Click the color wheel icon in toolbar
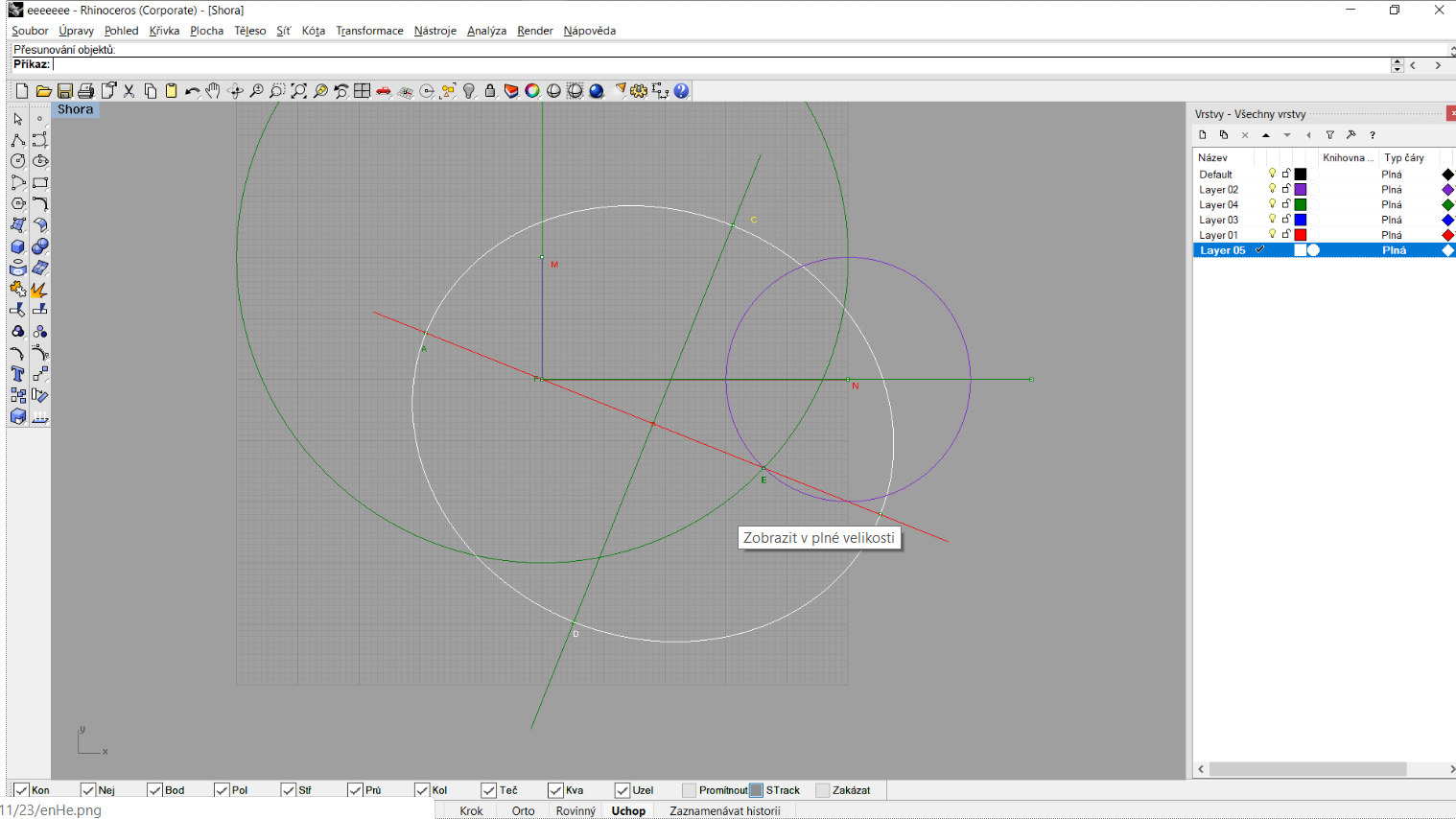Image resolution: width=1456 pixels, height=819 pixels. click(532, 91)
